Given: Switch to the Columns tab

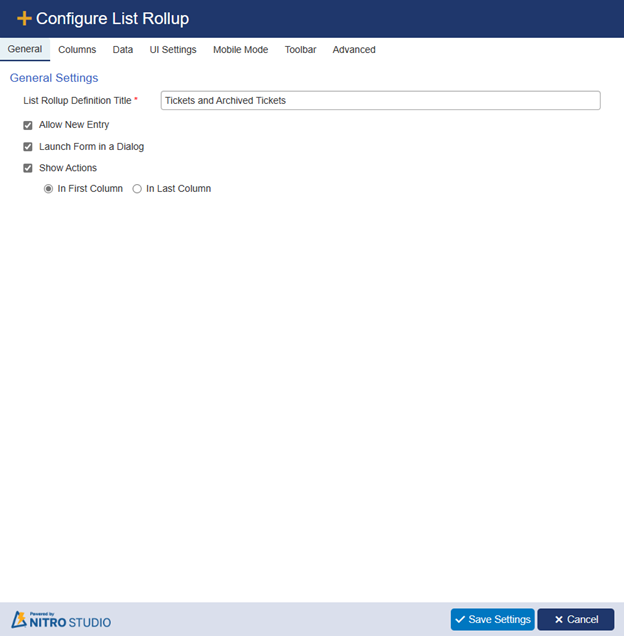Looking at the screenshot, I should (x=77, y=49).
